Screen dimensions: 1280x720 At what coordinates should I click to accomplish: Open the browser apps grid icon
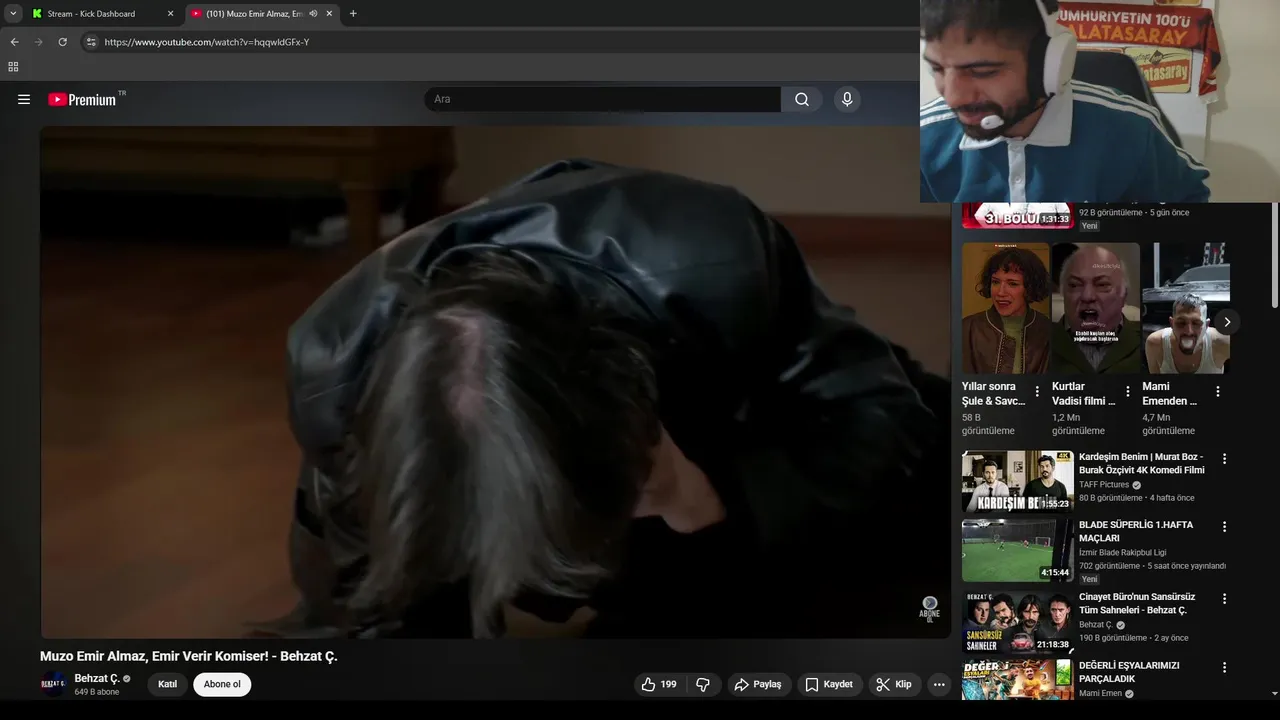point(13,67)
